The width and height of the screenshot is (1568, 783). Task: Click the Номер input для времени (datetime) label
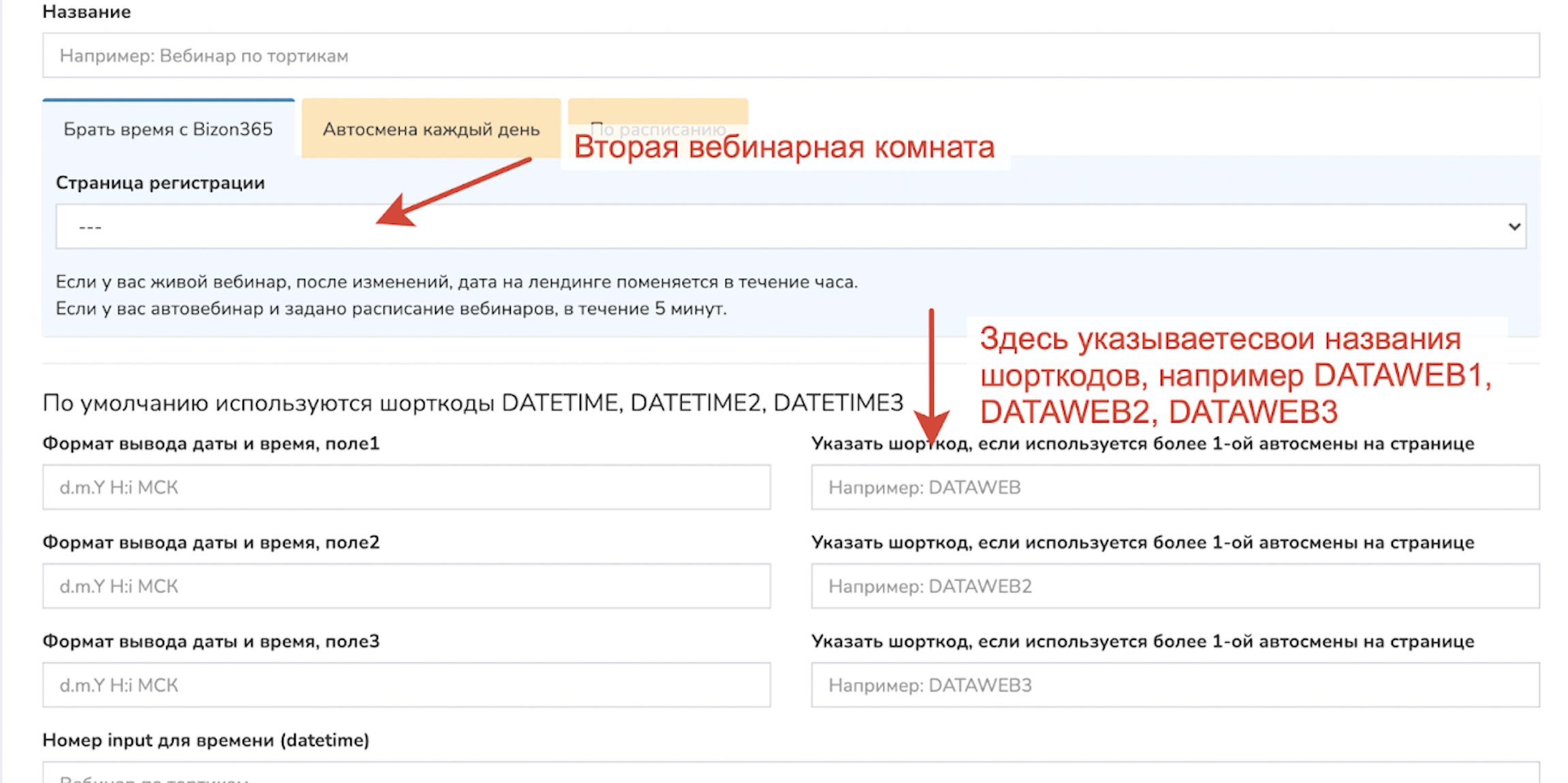206,740
